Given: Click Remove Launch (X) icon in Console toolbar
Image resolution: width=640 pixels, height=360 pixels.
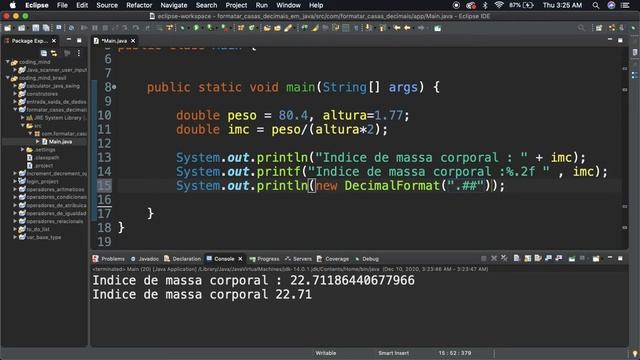Looking at the screenshot, I should pos(494,258).
